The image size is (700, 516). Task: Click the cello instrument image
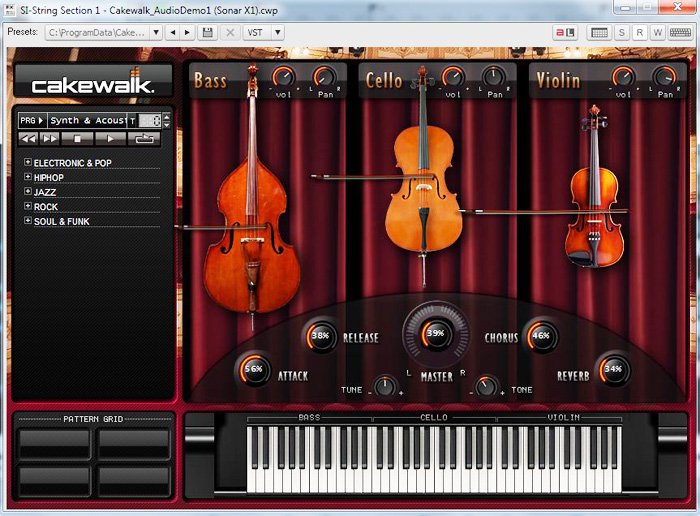point(423,179)
